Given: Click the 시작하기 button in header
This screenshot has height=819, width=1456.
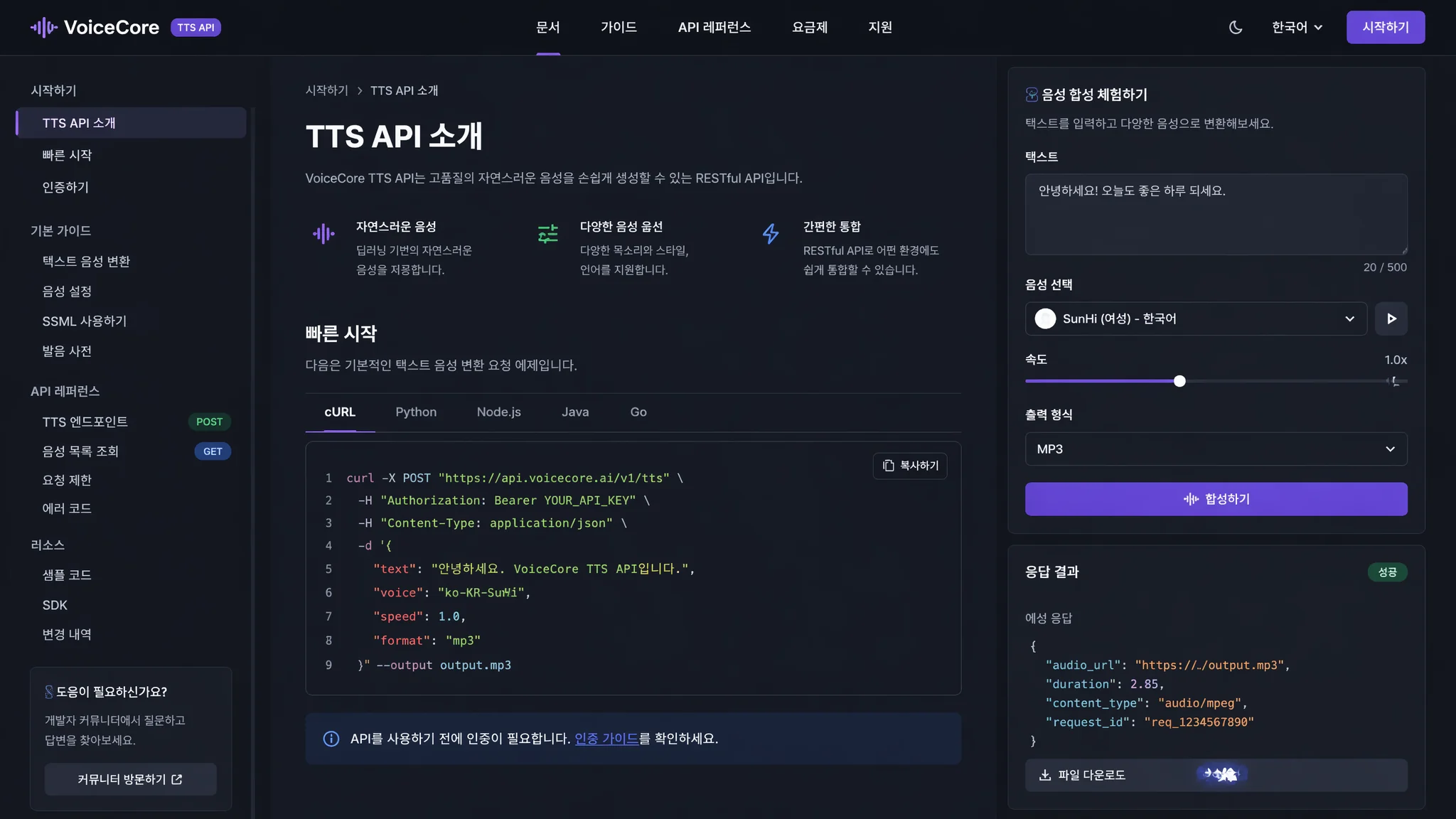Looking at the screenshot, I should pyautogui.click(x=1385, y=27).
